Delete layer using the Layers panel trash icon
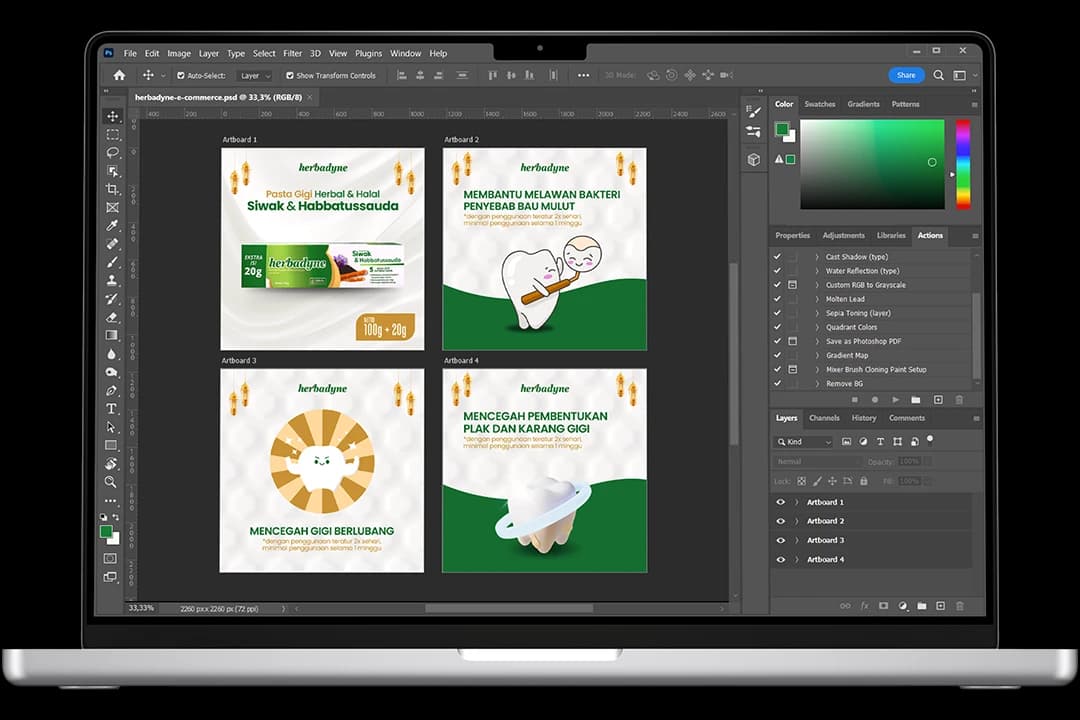The height and width of the screenshot is (720, 1080). 960,606
